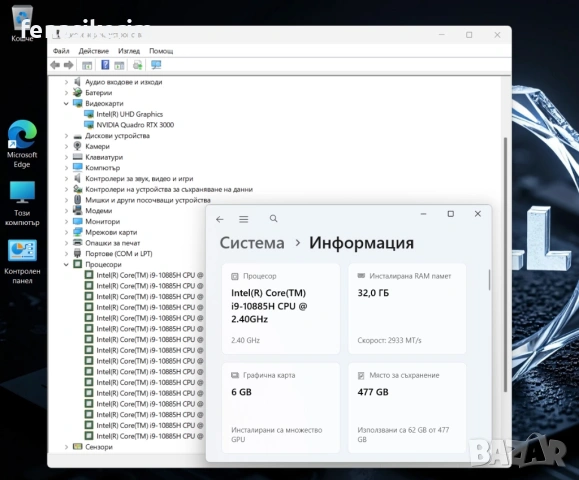Click the 'Графична карта' info card
Screen dimensions: 579x480
(281, 408)
